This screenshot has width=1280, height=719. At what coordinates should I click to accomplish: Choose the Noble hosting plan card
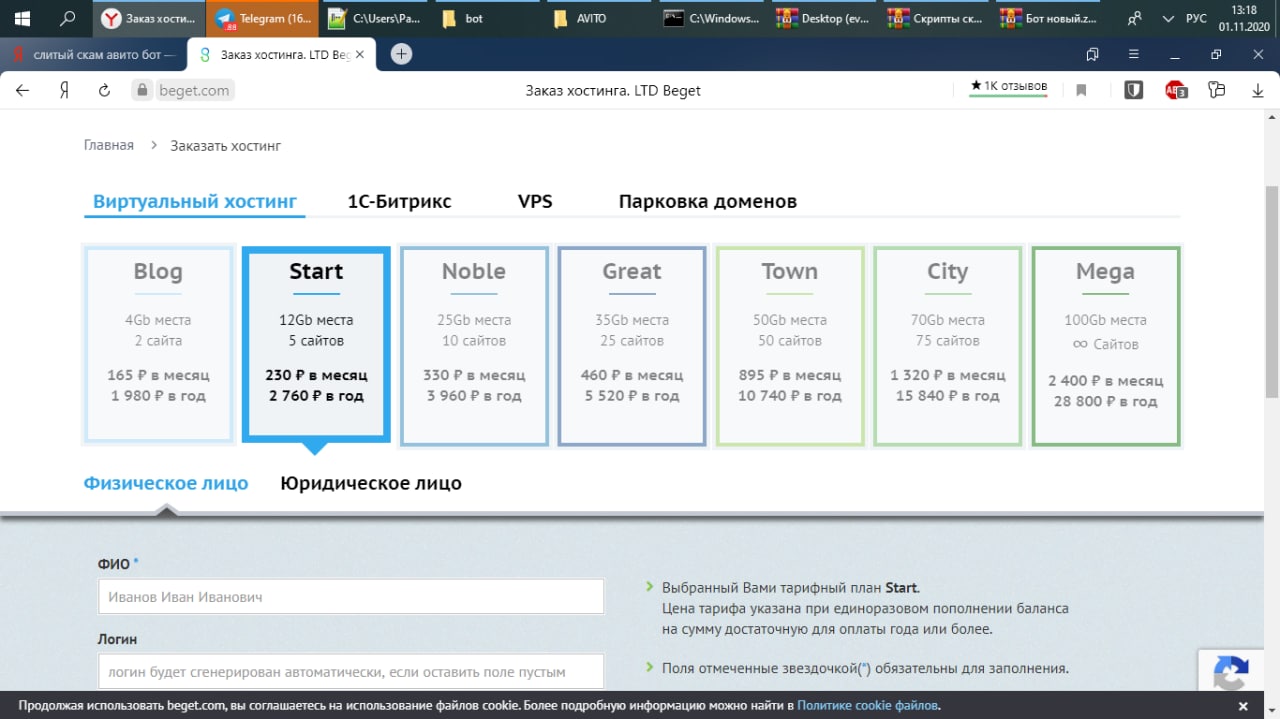click(x=474, y=345)
